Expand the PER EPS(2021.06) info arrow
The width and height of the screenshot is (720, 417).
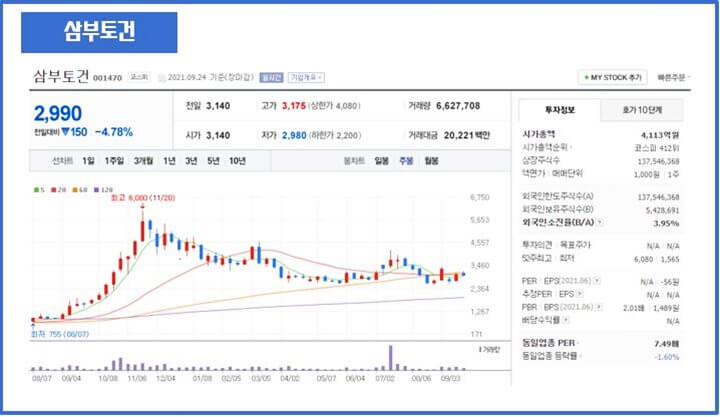(596, 281)
